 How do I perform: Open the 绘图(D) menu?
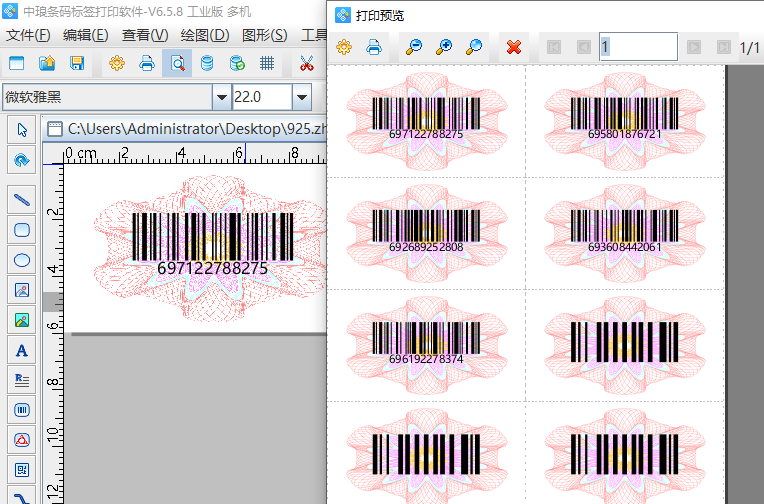(205, 35)
